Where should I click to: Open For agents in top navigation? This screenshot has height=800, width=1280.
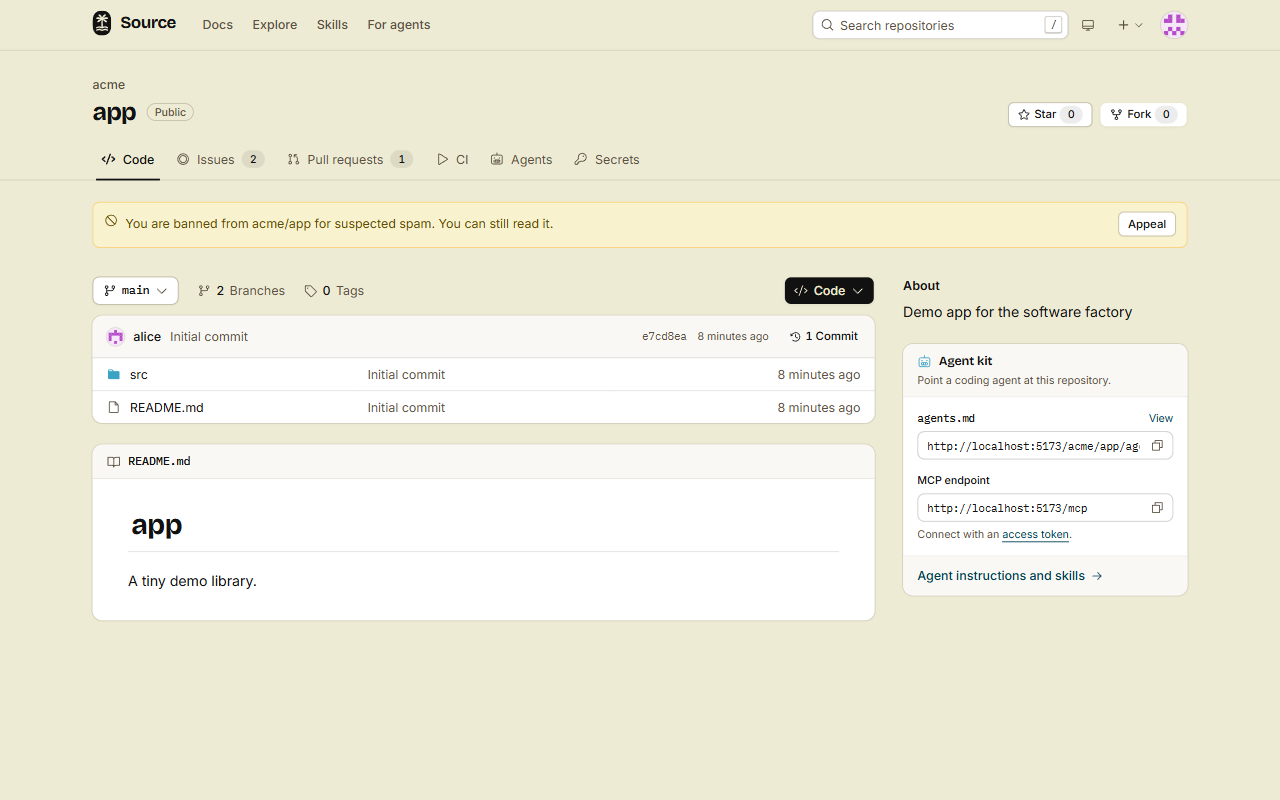pos(399,25)
